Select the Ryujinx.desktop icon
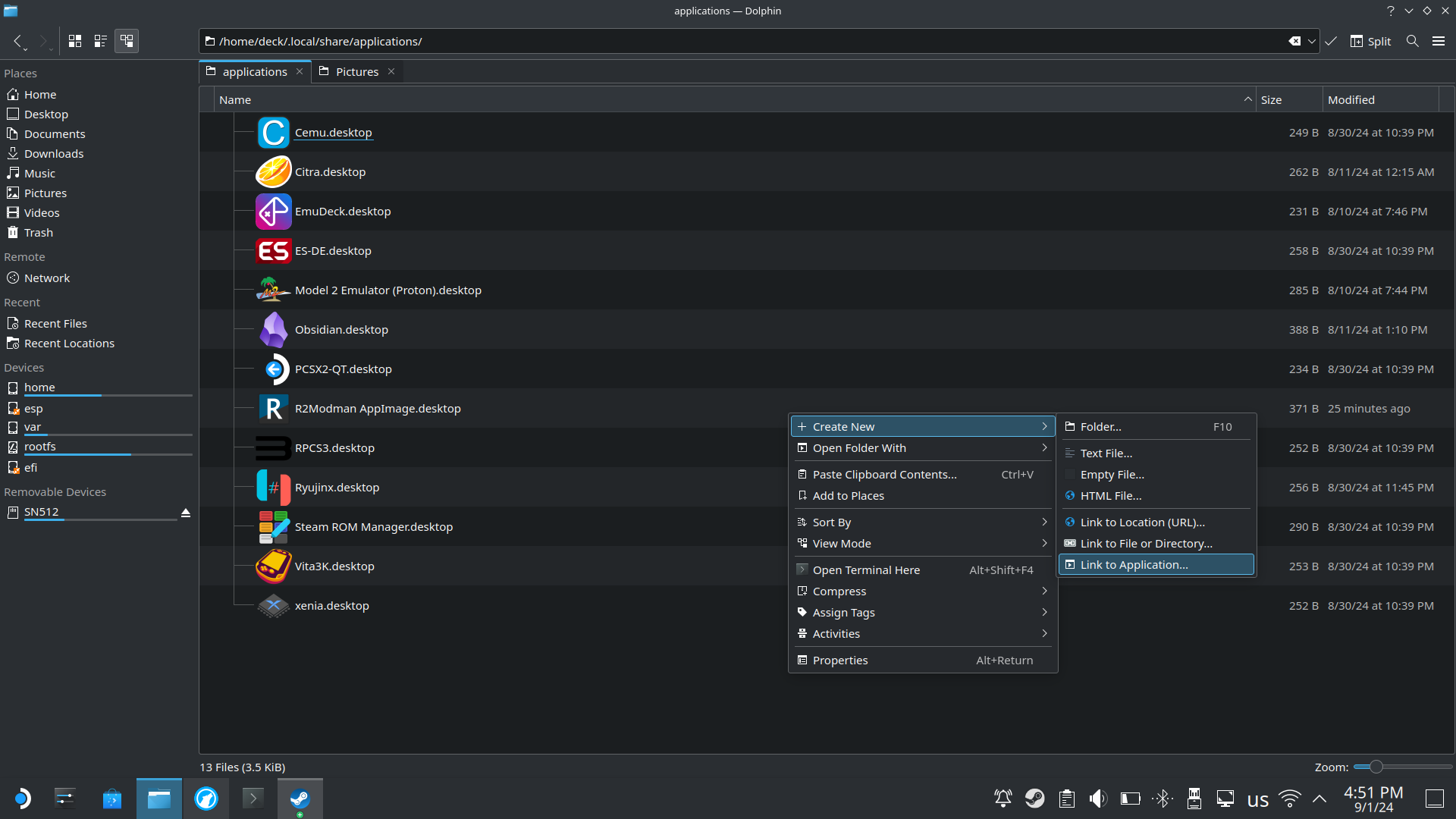 point(274,488)
